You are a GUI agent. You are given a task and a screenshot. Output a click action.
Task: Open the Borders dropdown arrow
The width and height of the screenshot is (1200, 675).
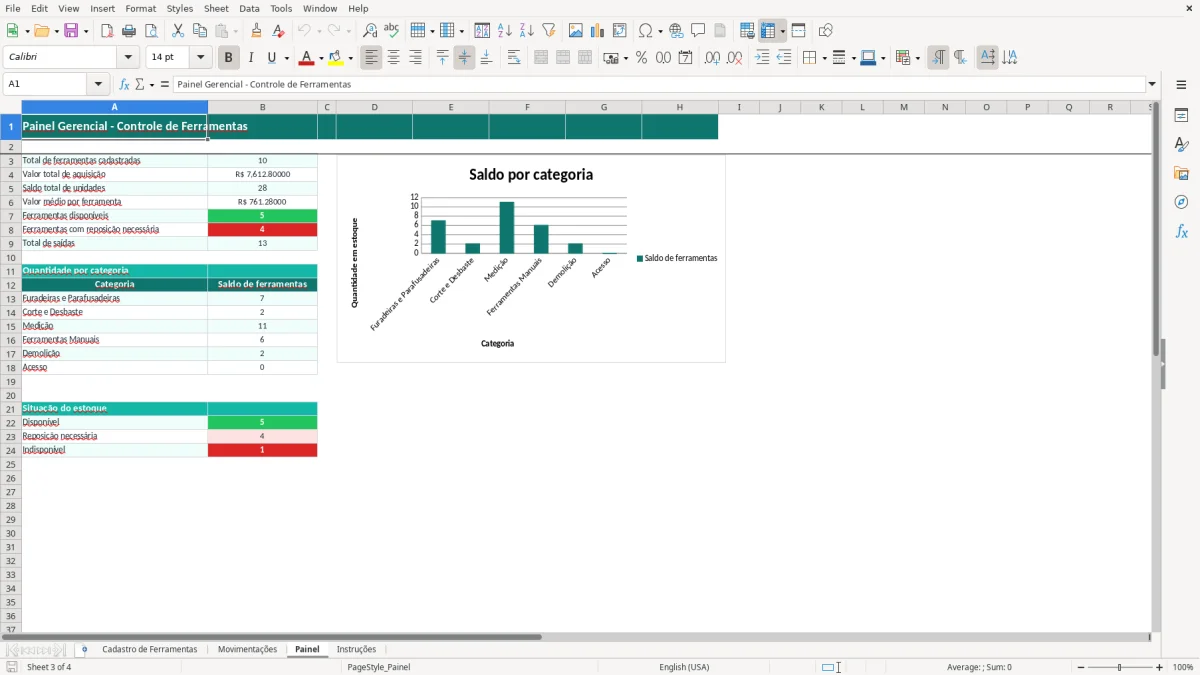[823, 58]
